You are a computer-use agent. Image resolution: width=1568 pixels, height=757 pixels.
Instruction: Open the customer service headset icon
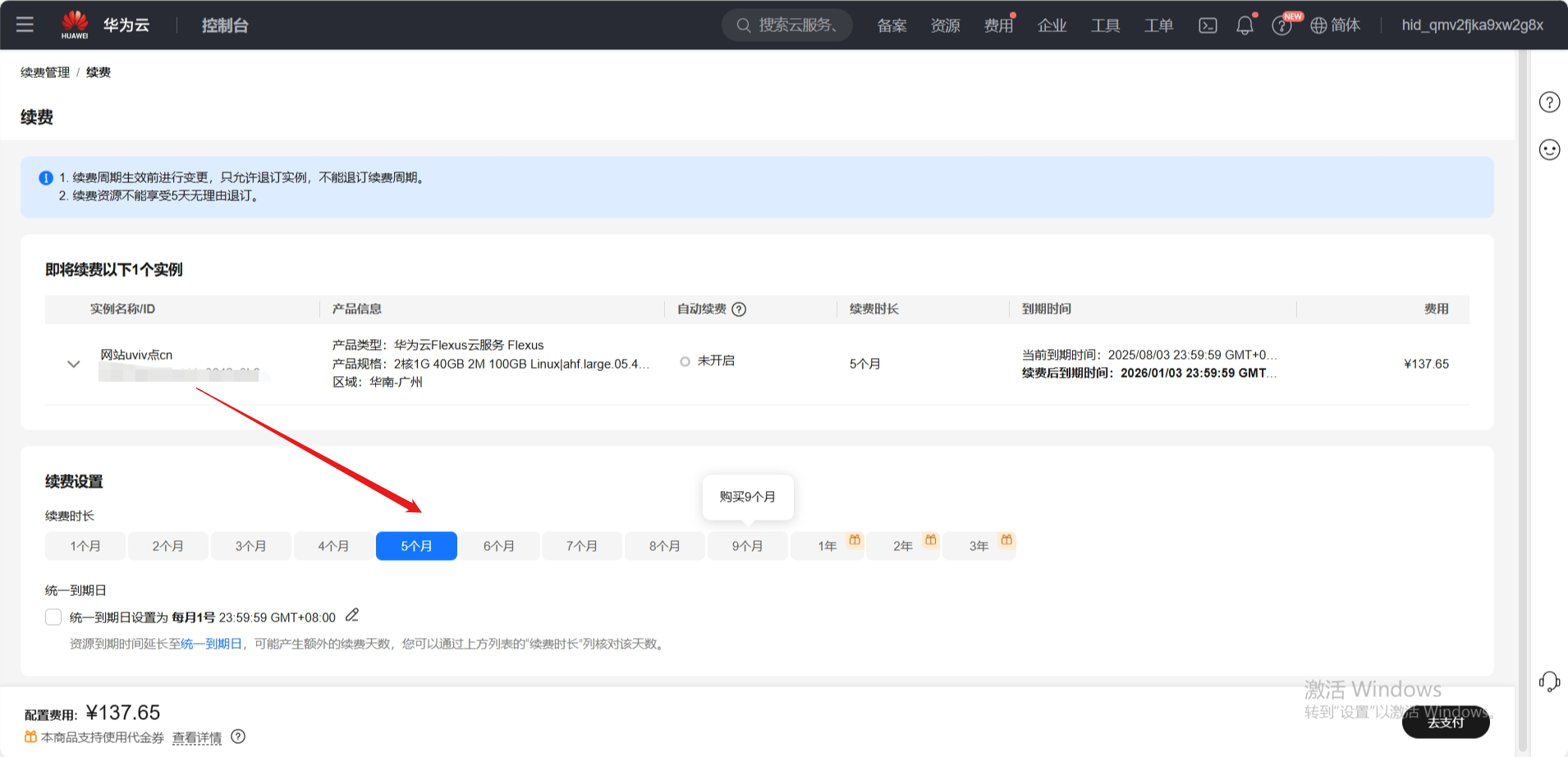coord(1549,681)
